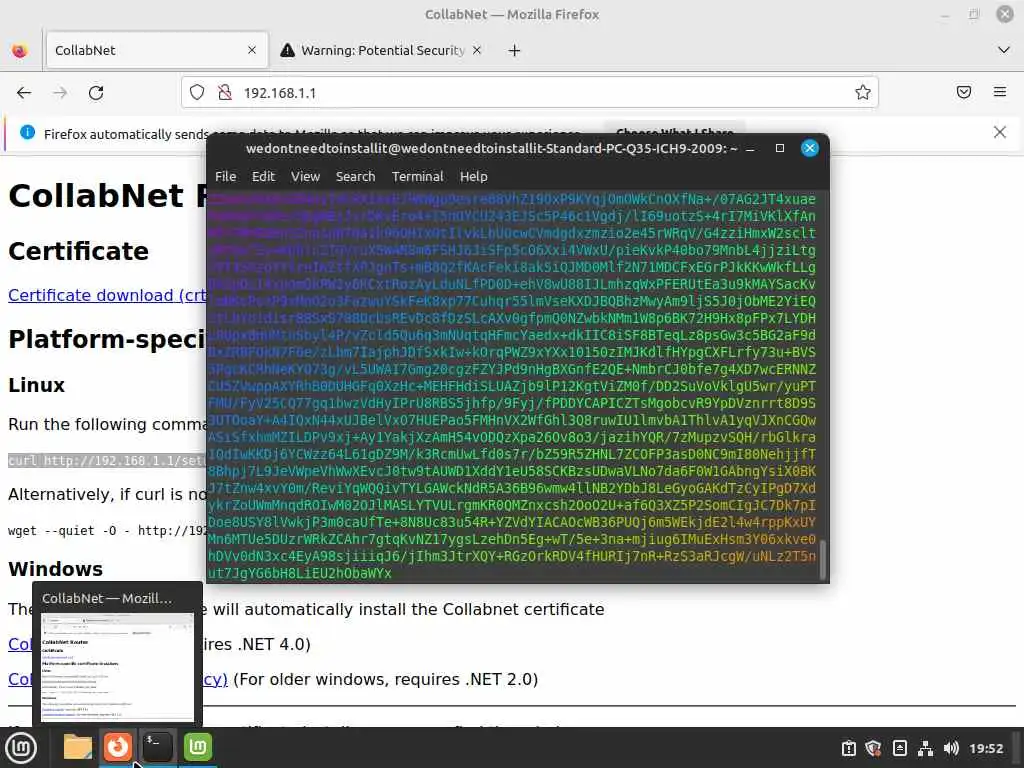This screenshot has height=768, width=1024.
Task: Dismiss the Firefox data notification bar
Action: pyautogui.click(x=999, y=133)
